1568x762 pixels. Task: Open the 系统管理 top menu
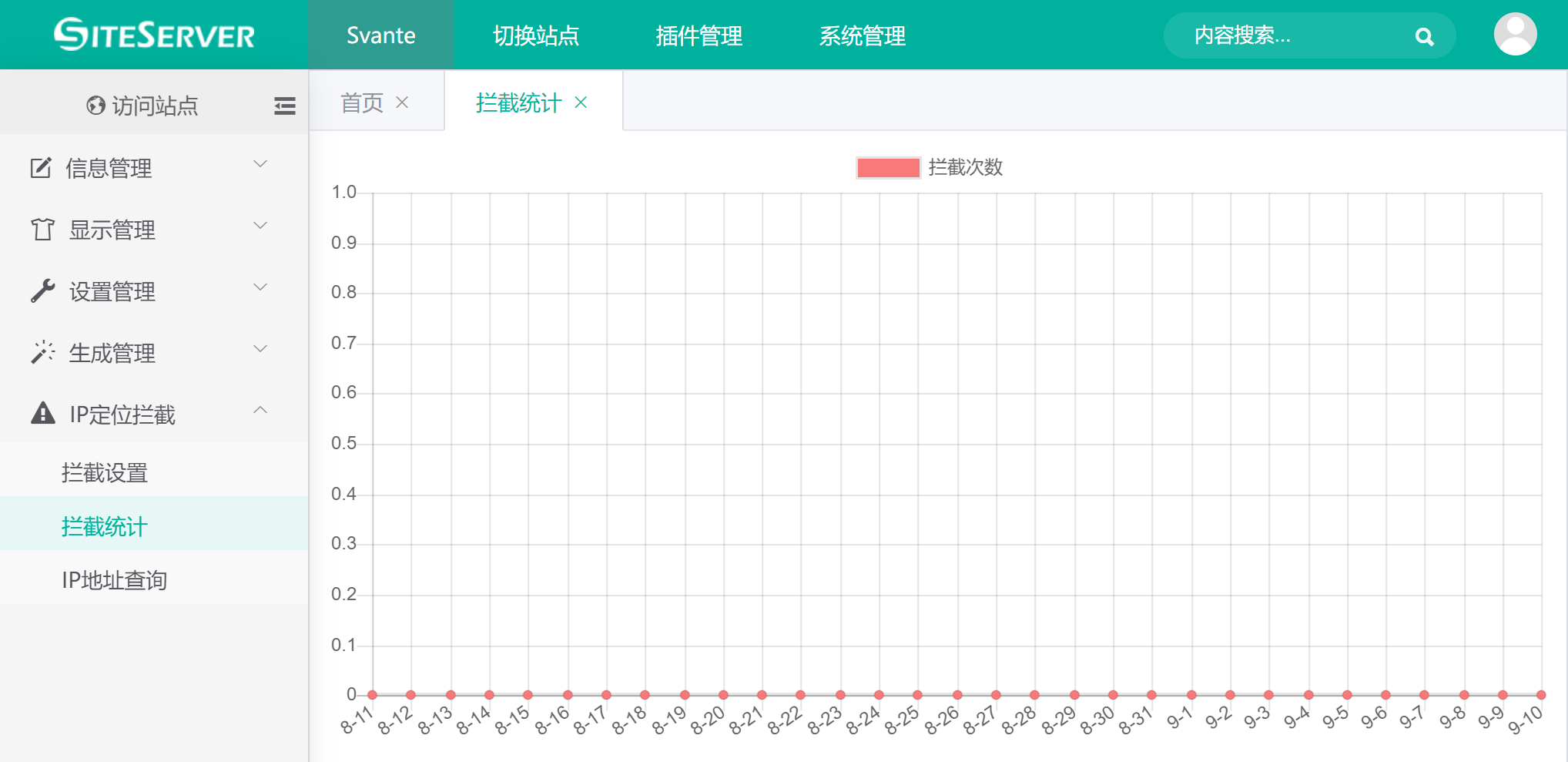(862, 35)
